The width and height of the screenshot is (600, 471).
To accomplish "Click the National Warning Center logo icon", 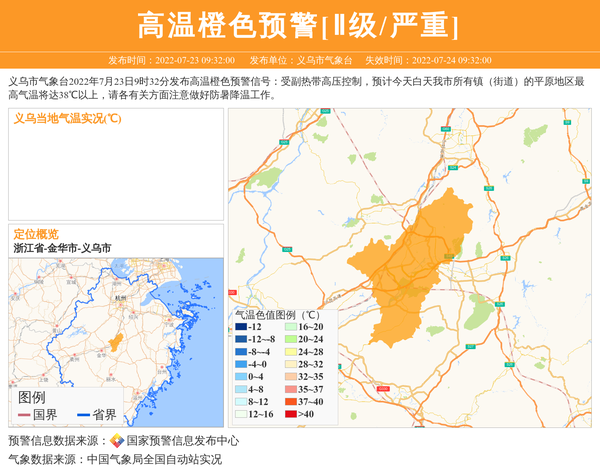I will (117, 441).
